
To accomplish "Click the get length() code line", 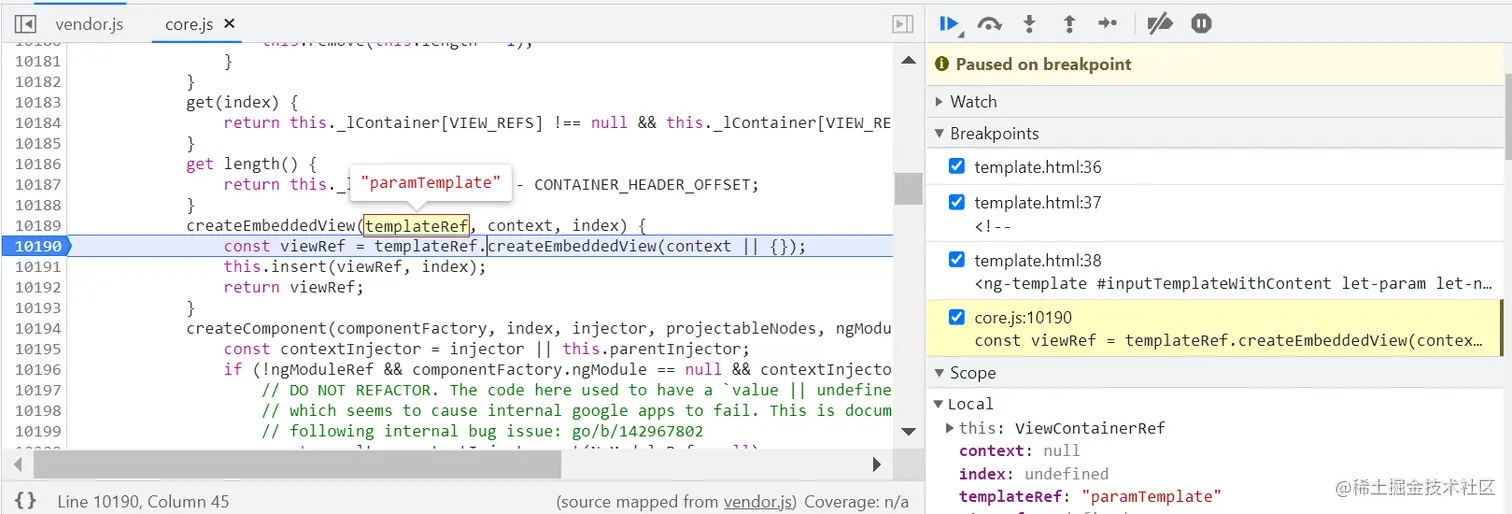I will [x=251, y=164].
